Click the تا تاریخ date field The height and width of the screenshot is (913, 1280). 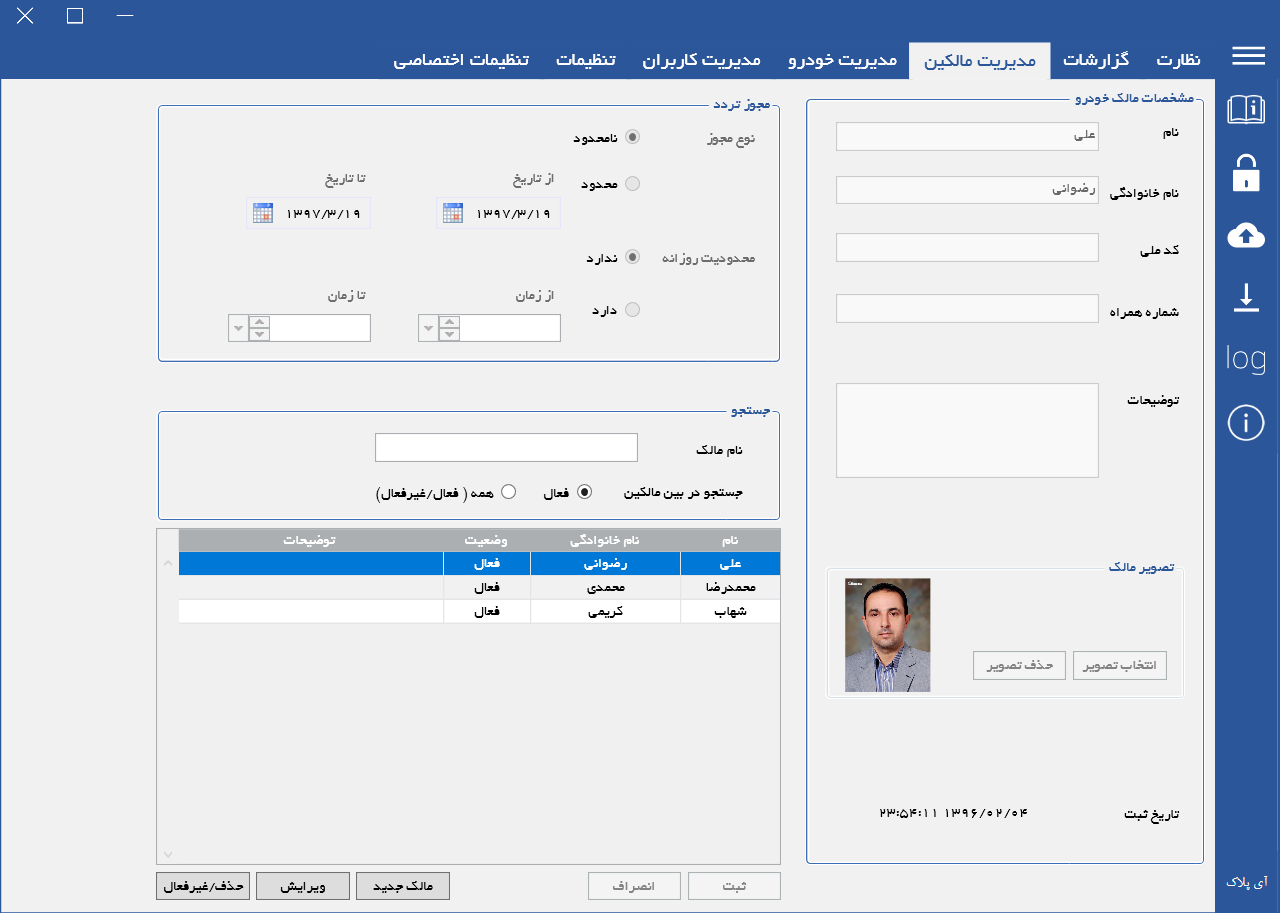(309, 213)
